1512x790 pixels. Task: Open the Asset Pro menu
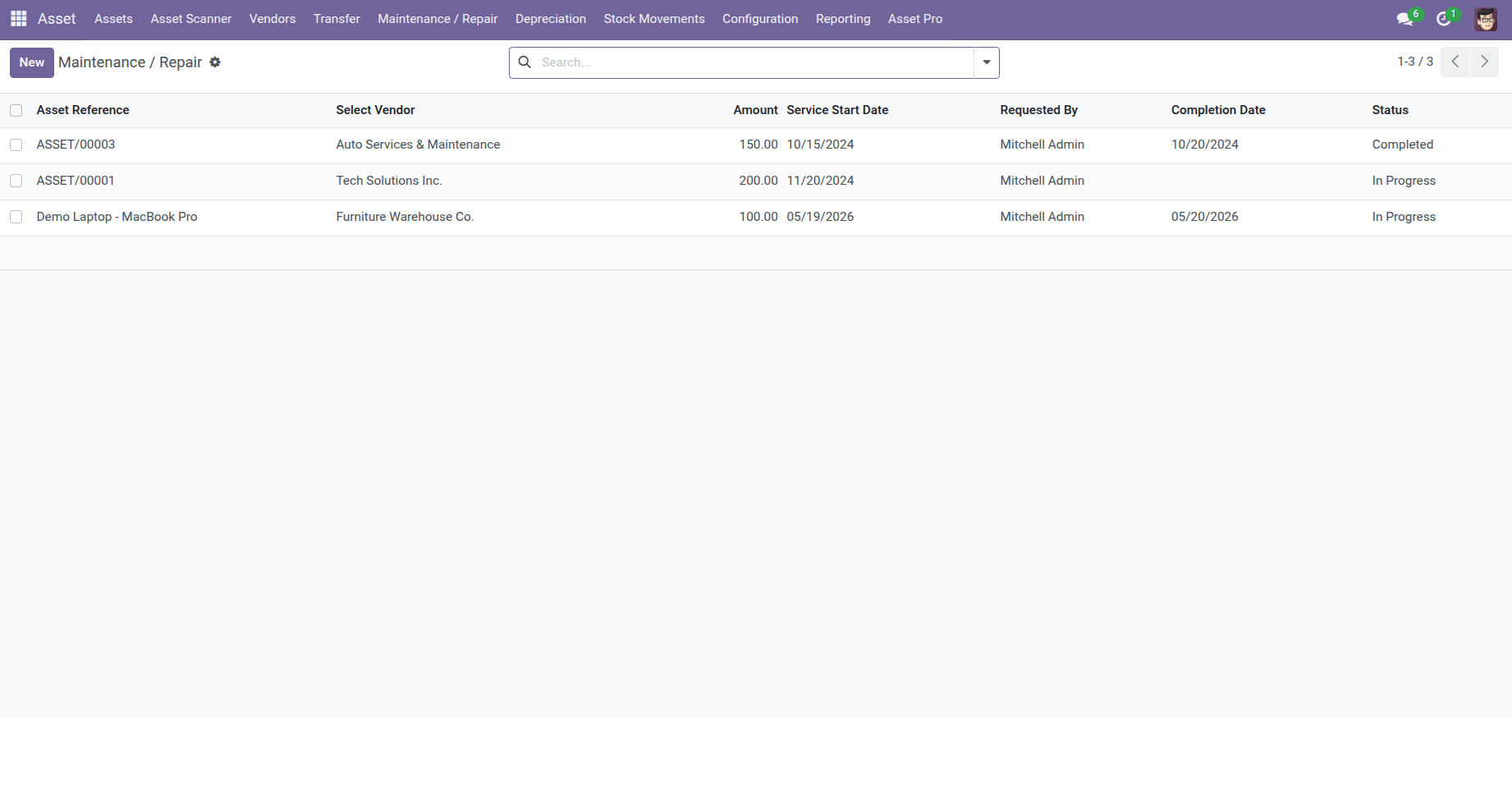(915, 19)
